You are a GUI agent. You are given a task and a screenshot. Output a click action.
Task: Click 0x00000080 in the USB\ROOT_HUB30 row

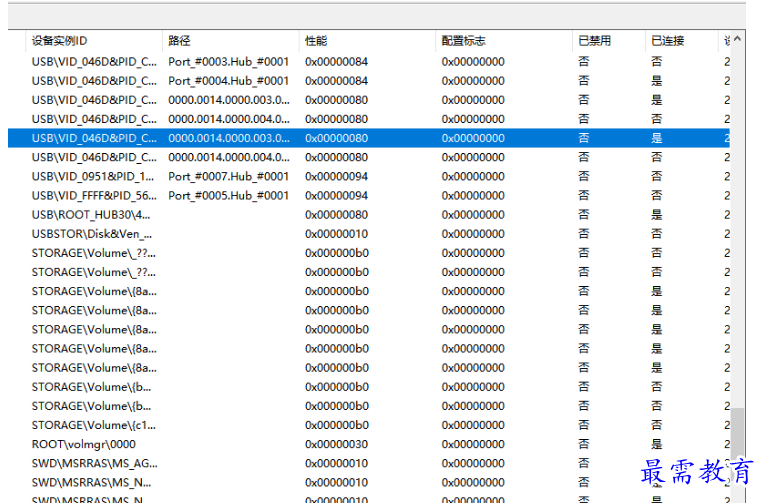(336, 215)
